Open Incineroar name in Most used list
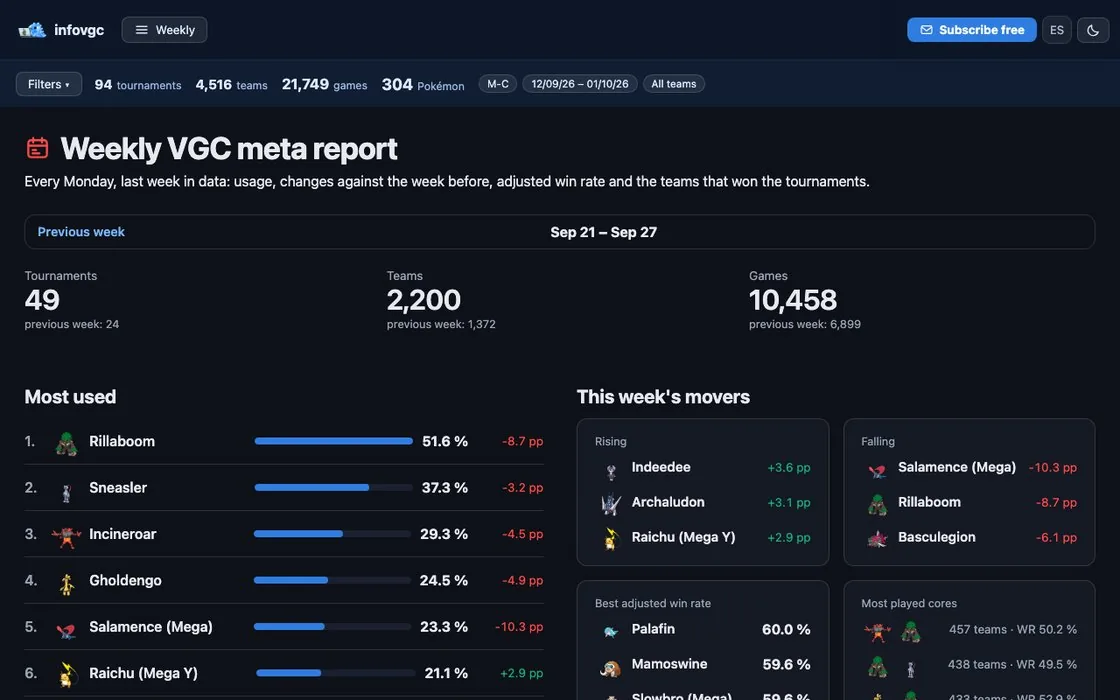 122,534
